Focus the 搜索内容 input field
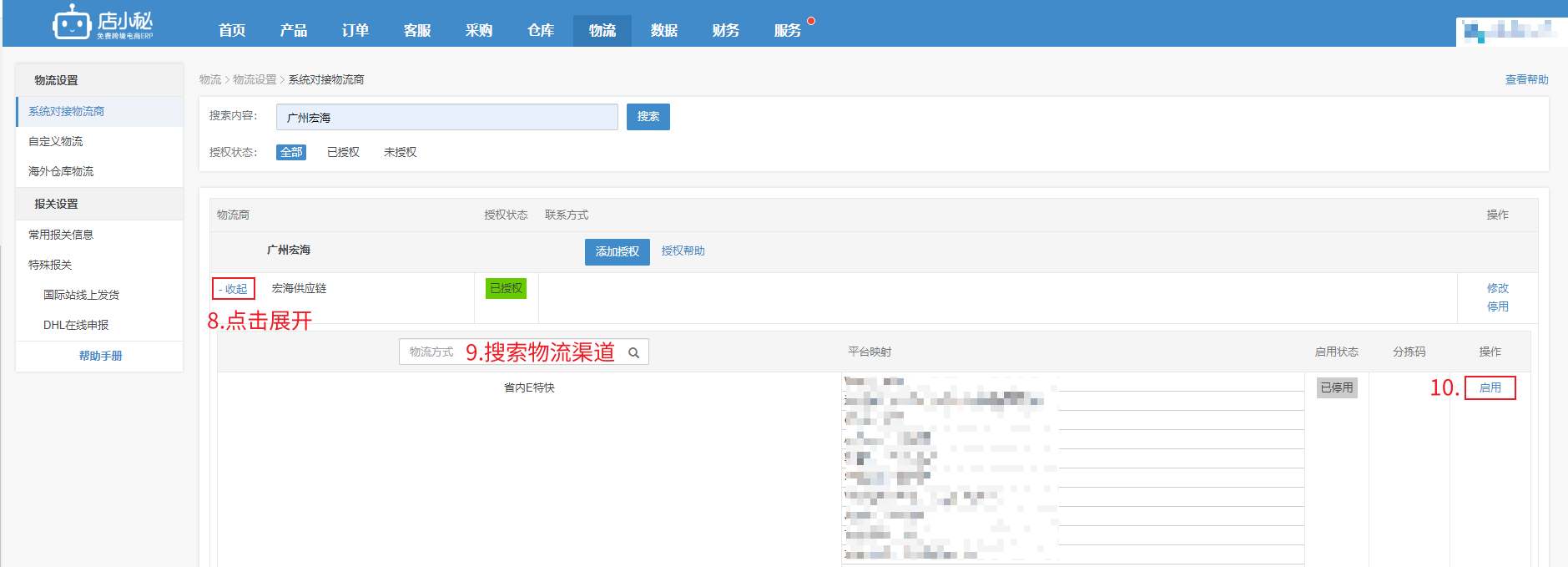Image resolution: width=1568 pixels, height=567 pixels. (447, 117)
